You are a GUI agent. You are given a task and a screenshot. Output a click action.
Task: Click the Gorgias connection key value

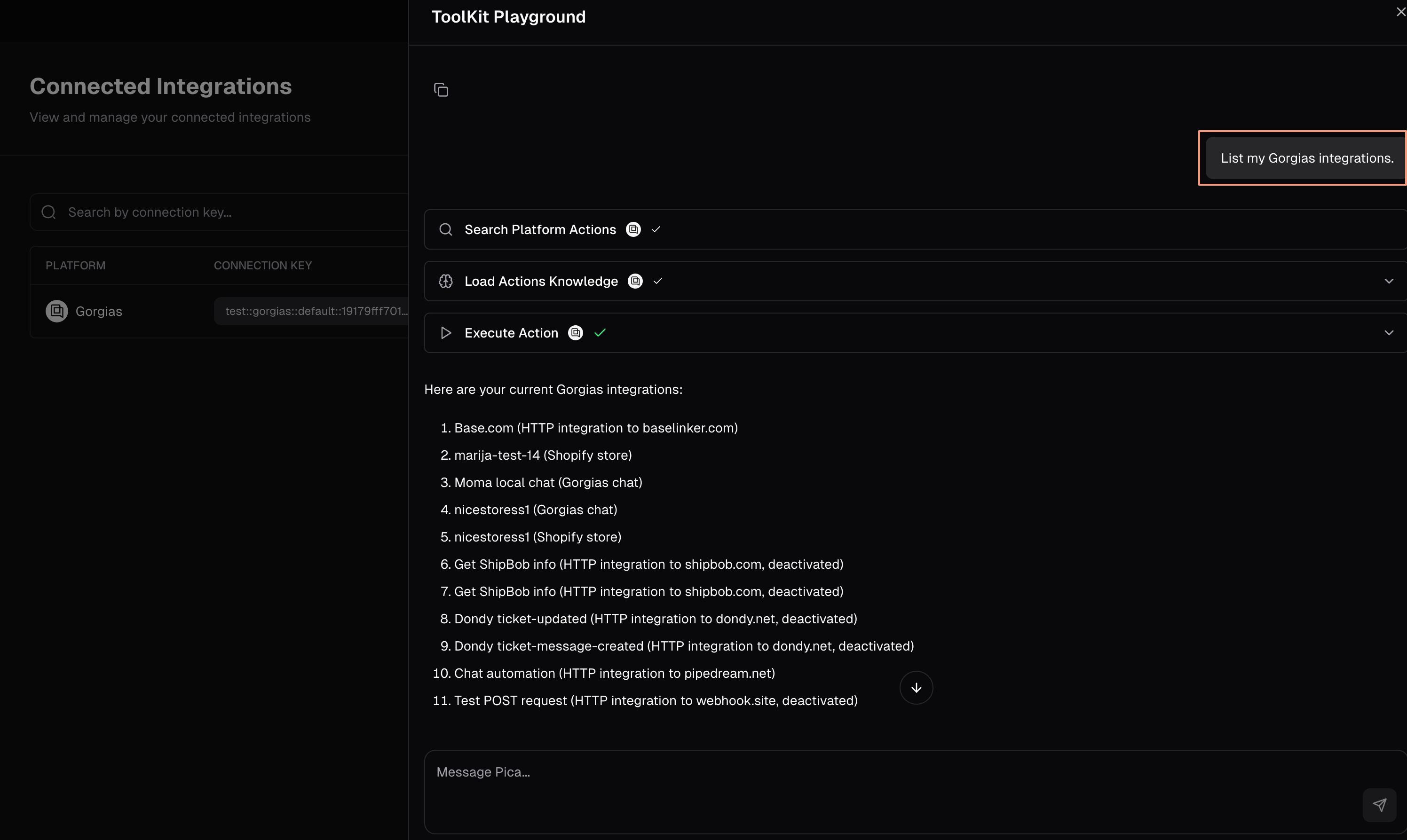pos(315,311)
